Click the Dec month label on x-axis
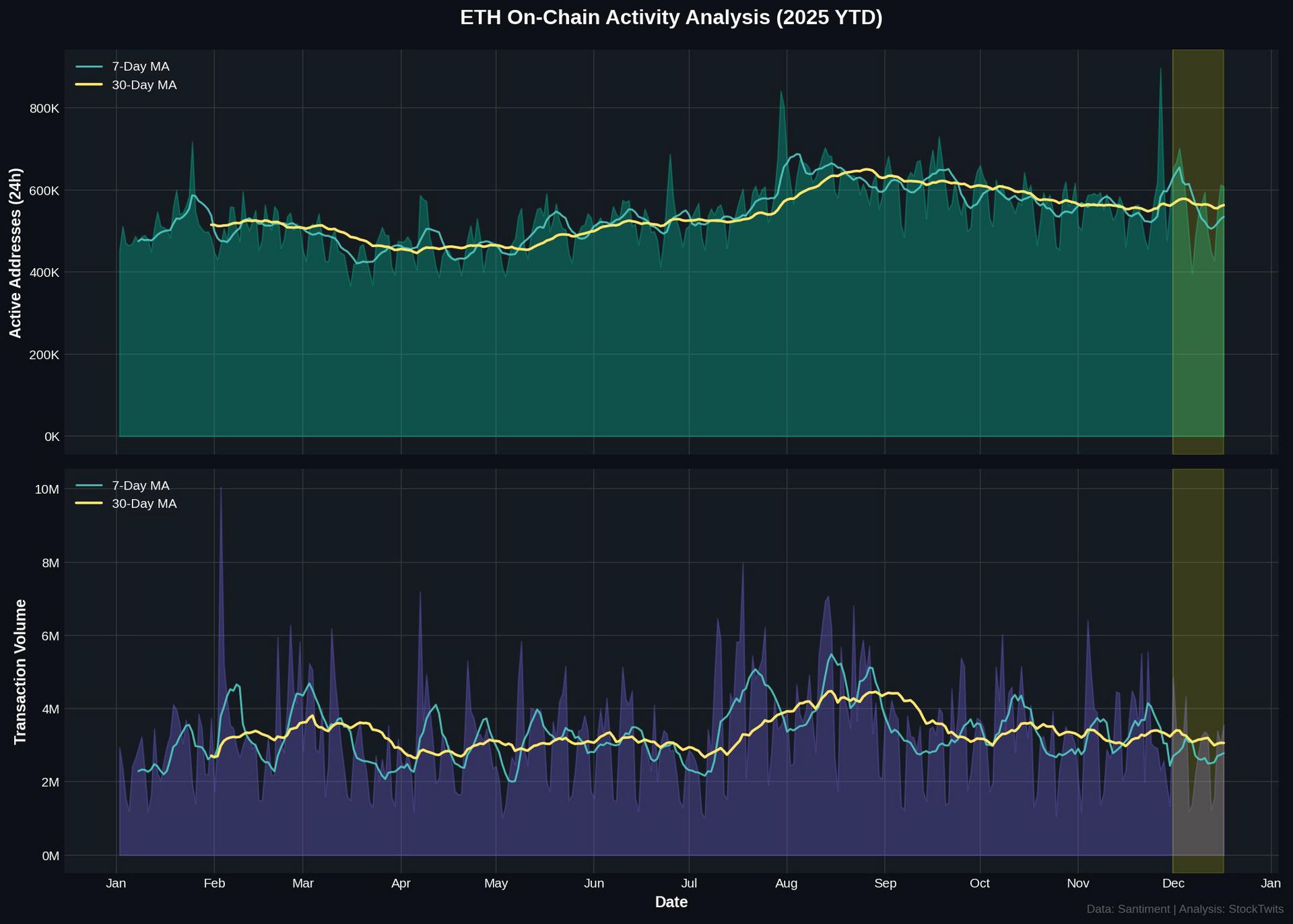The width and height of the screenshot is (1293, 924). [x=1173, y=884]
